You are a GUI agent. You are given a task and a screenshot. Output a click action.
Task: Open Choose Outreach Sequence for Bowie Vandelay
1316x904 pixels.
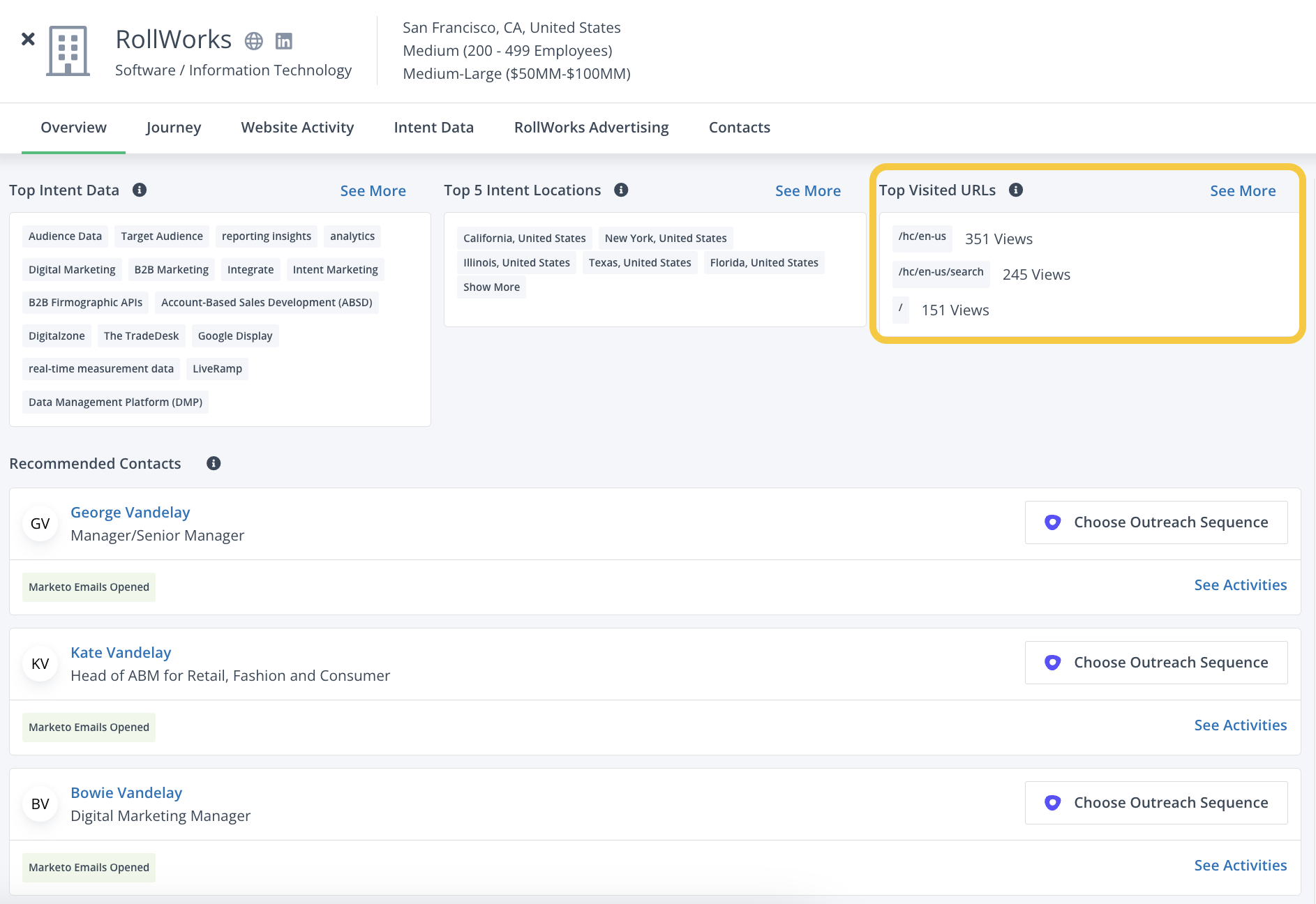[x=1156, y=803]
